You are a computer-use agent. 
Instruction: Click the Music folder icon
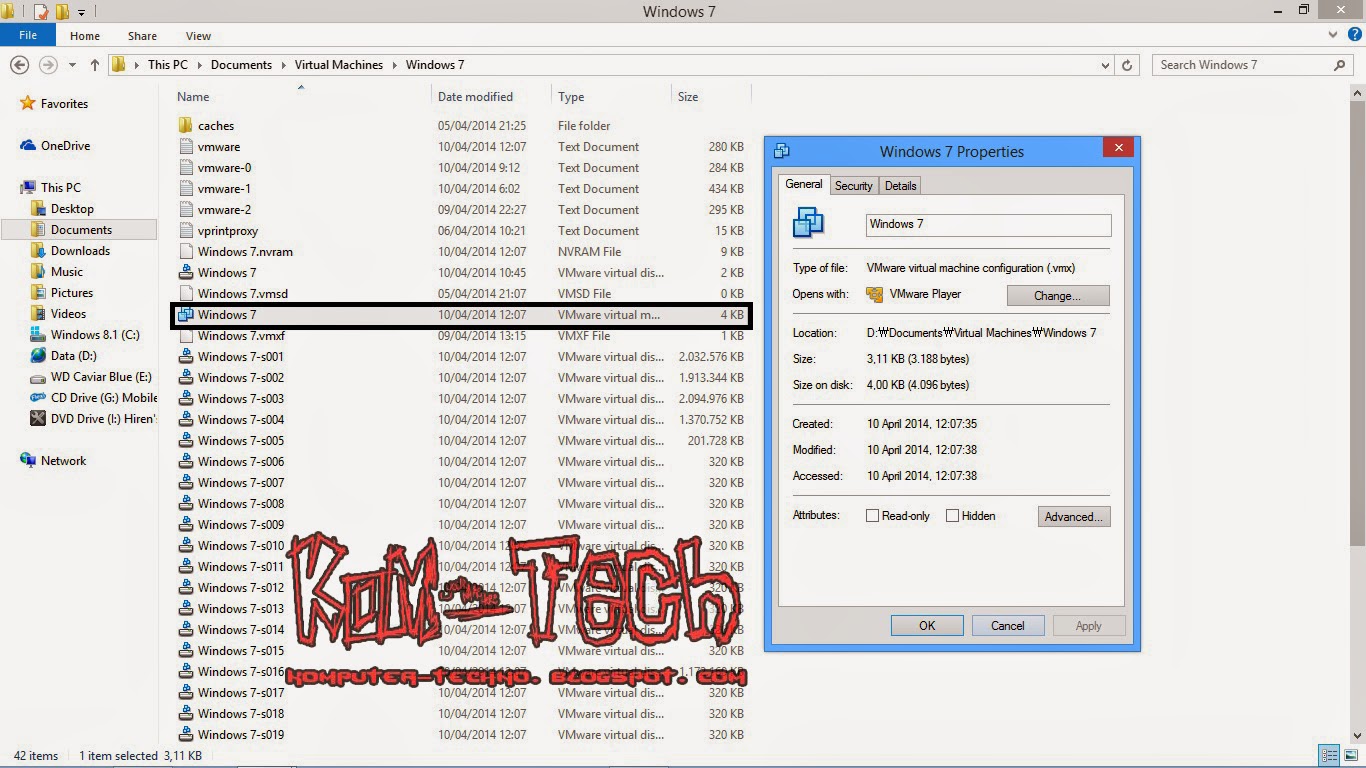point(38,272)
